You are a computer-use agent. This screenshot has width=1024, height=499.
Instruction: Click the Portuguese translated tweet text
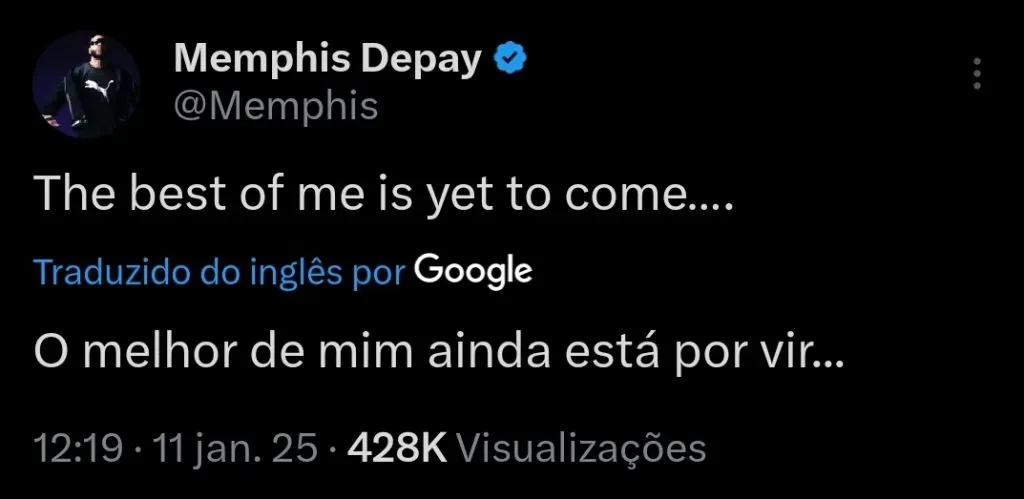[439, 351]
